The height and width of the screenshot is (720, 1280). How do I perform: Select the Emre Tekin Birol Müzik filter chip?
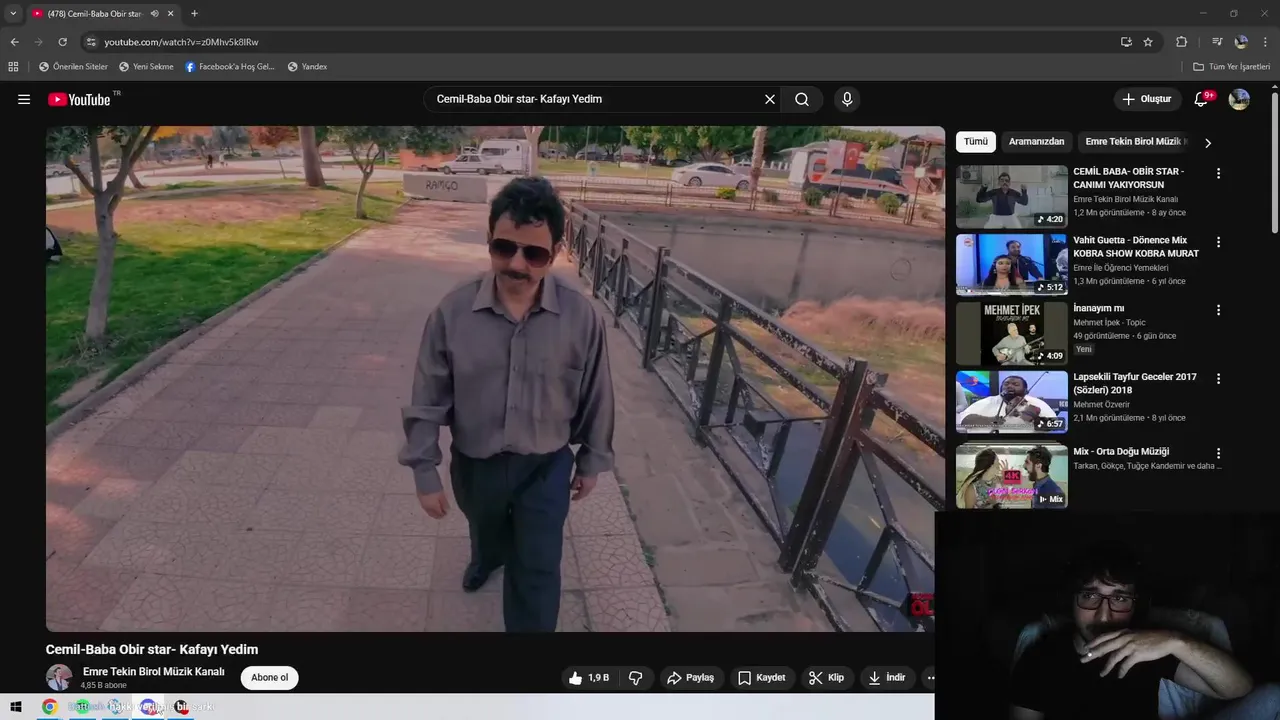pyautogui.click(x=1134, y=142)
